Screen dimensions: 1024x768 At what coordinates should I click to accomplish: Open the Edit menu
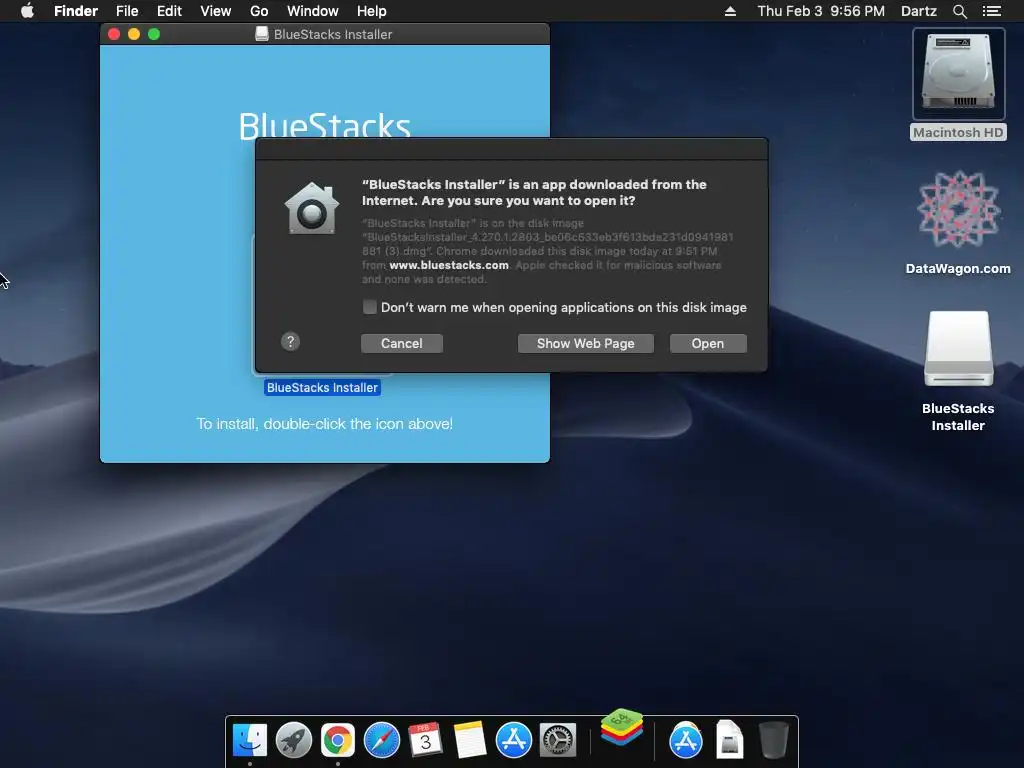tap(169, 11)
